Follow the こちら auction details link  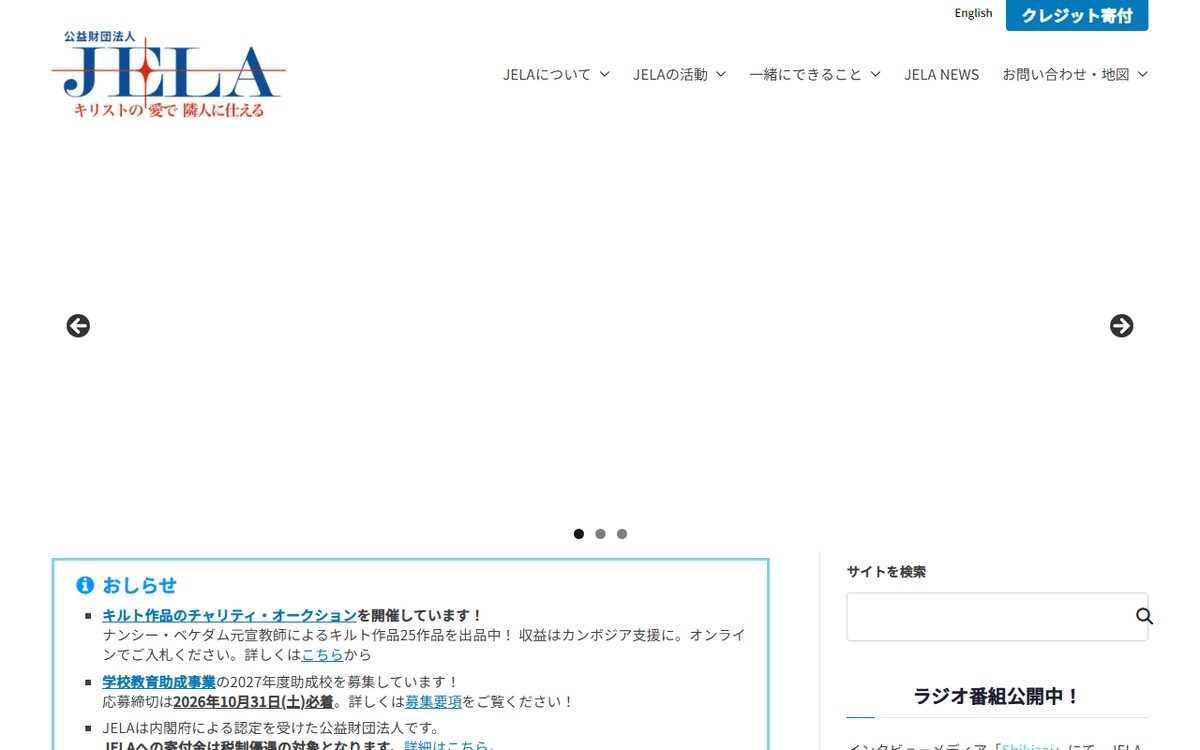(x=322, y=655)
